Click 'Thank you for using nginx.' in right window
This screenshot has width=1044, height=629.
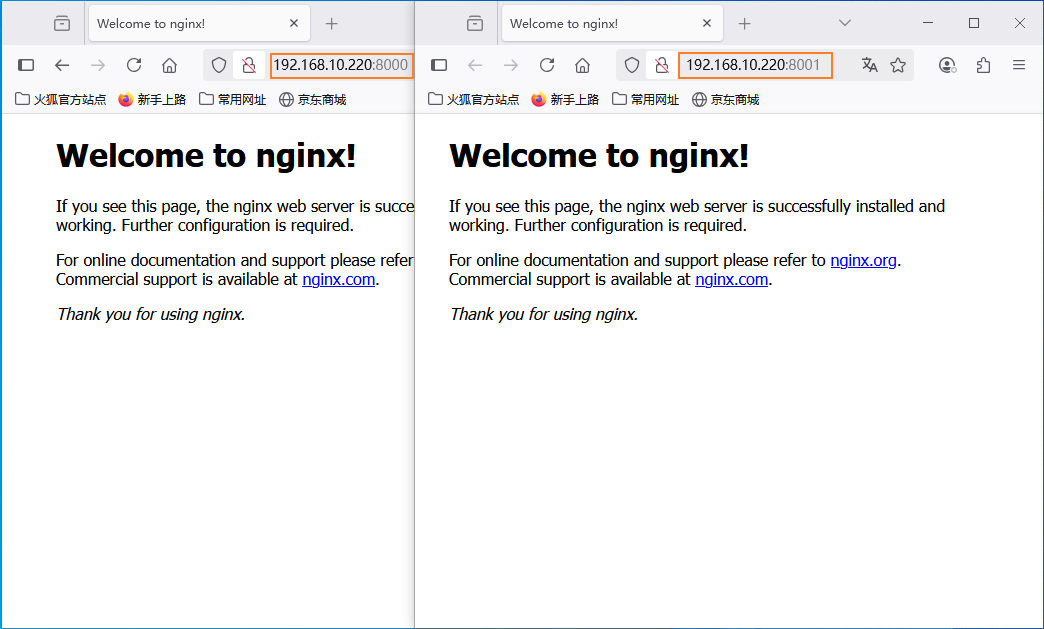[543, 314]
